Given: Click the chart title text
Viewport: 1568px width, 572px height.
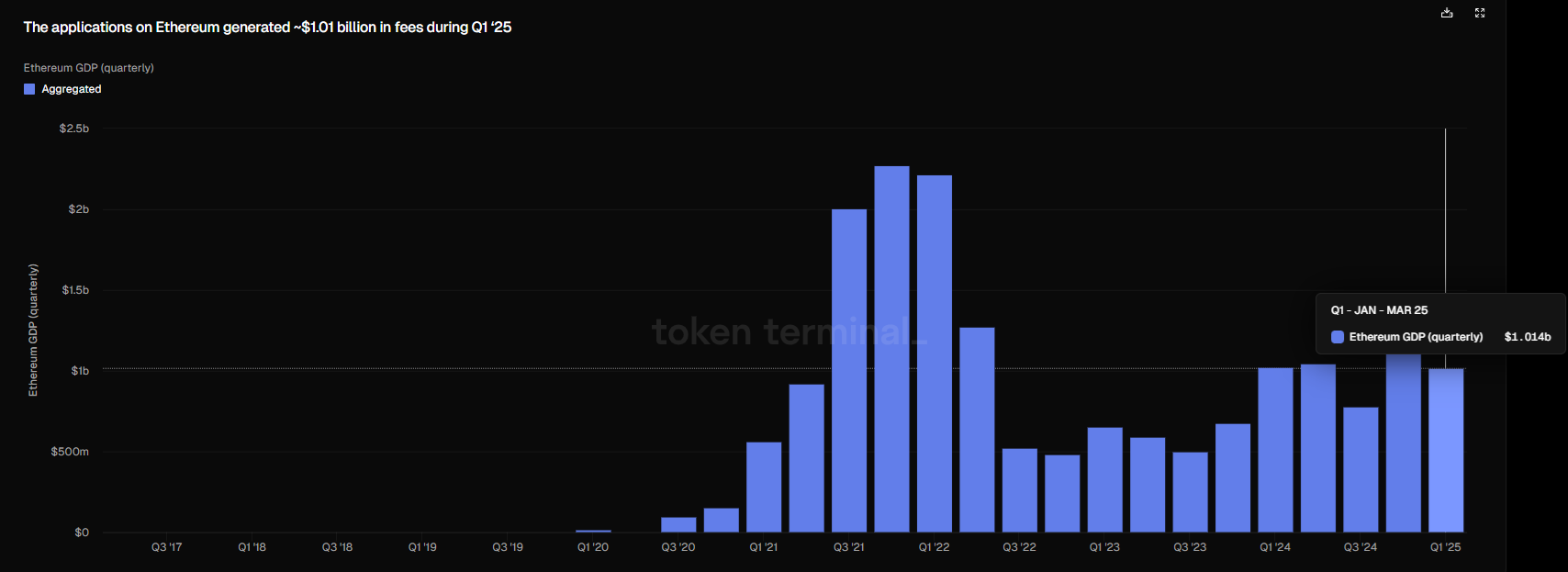Looking at the screenshot, I should (x=267, y=28).
